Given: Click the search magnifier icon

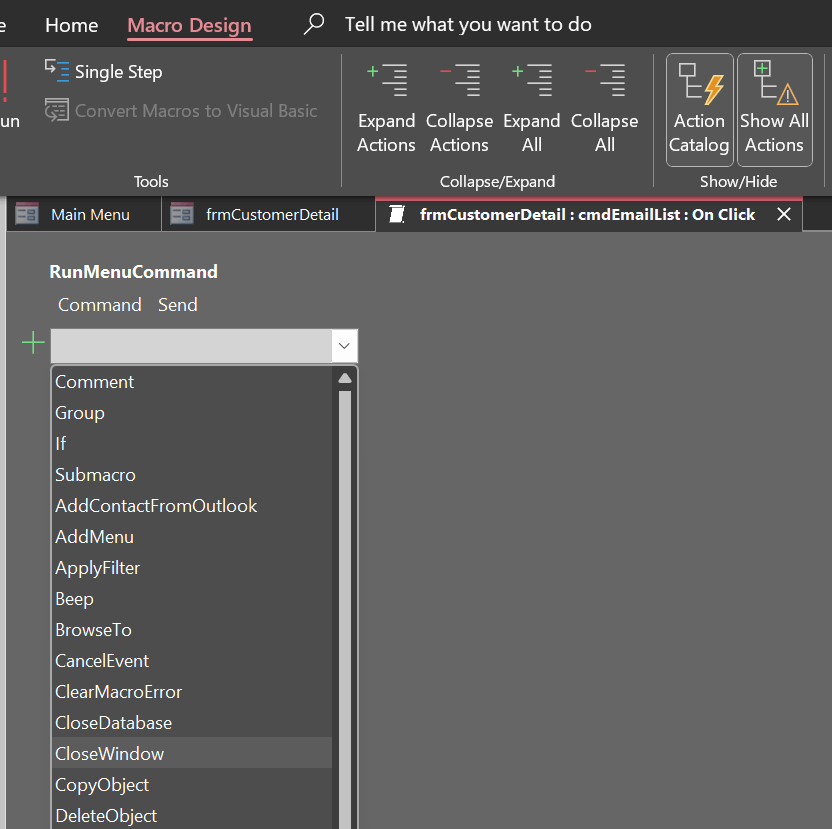Looking at the screenshot, I should 314,24.
